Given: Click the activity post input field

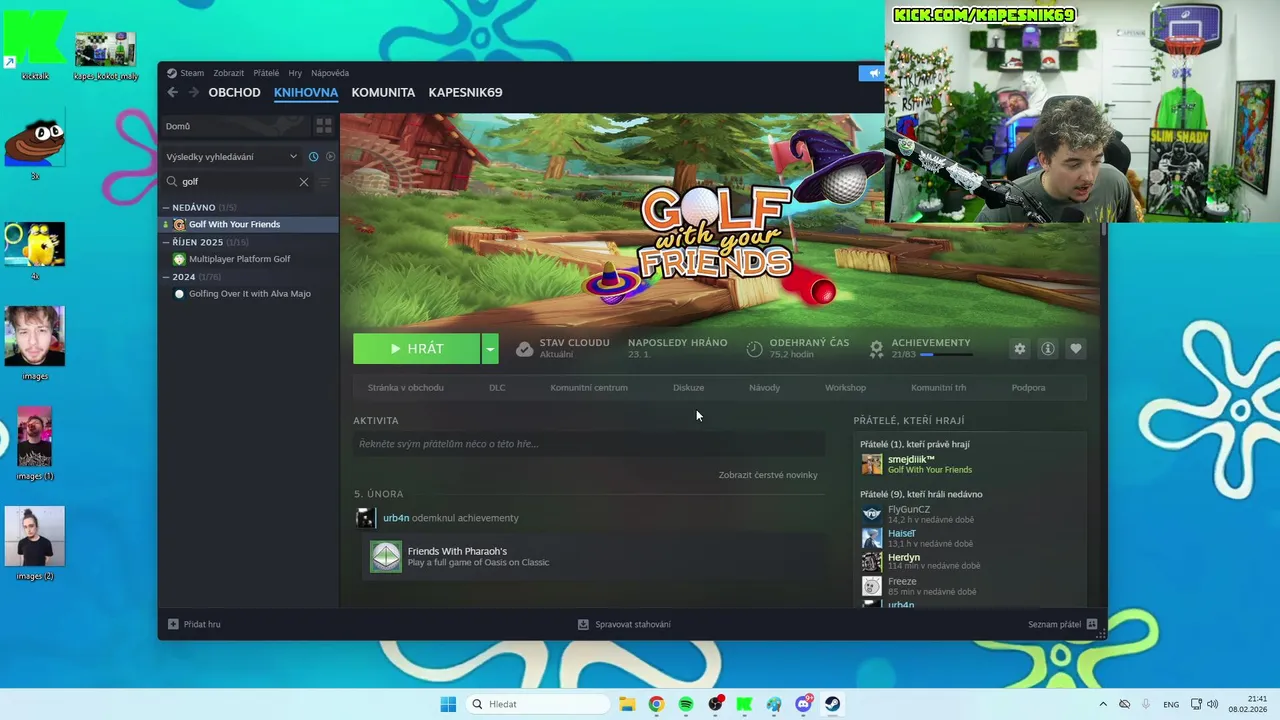Looking at the screenshot, I should click(589, 444).
